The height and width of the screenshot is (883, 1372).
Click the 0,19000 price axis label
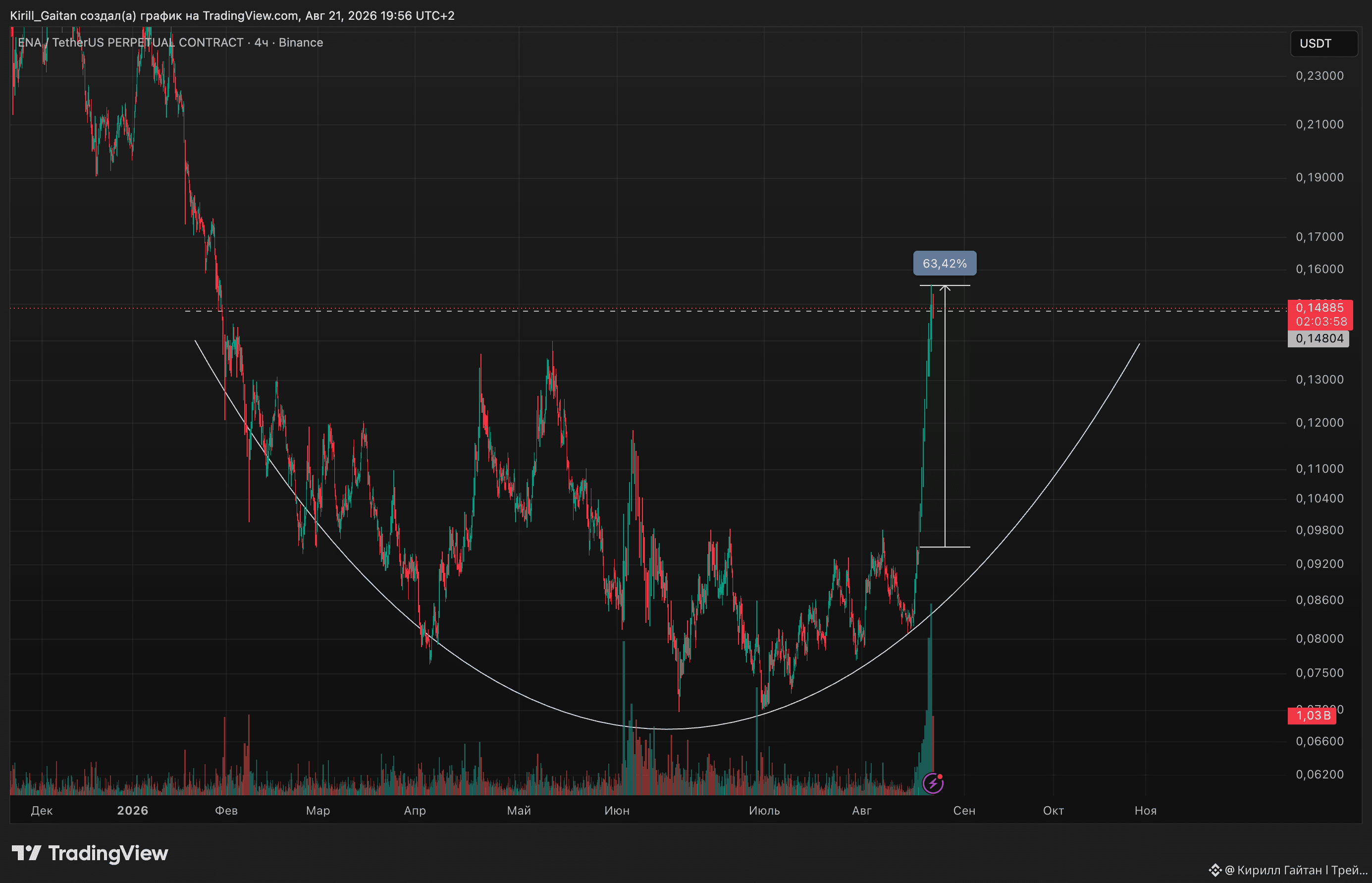click(1320, 177)
